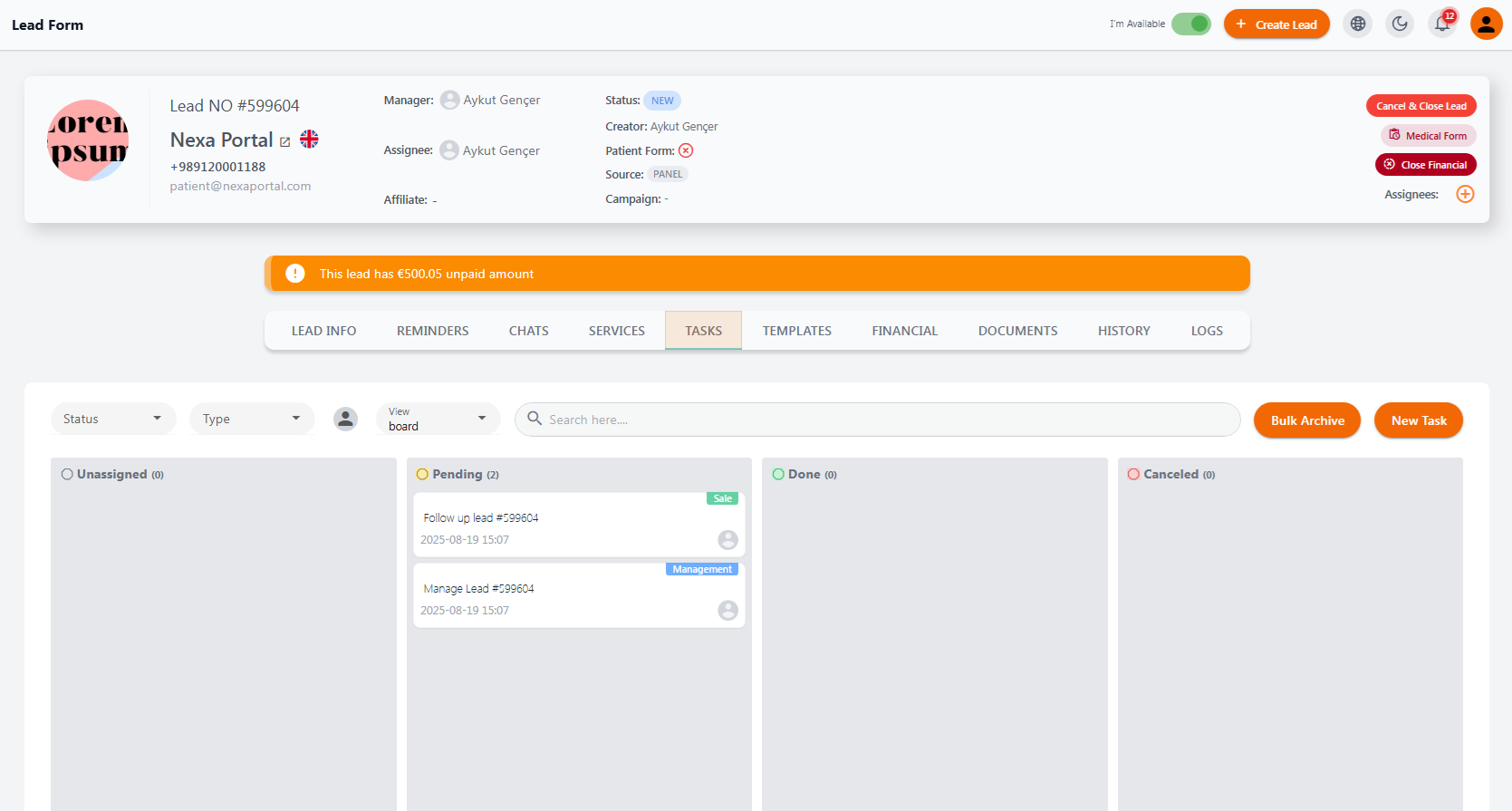Open the DOCUMENTS tab
Image resolution: width=1512 pixels, height=811 pixels.
(x=1018, y=331)
